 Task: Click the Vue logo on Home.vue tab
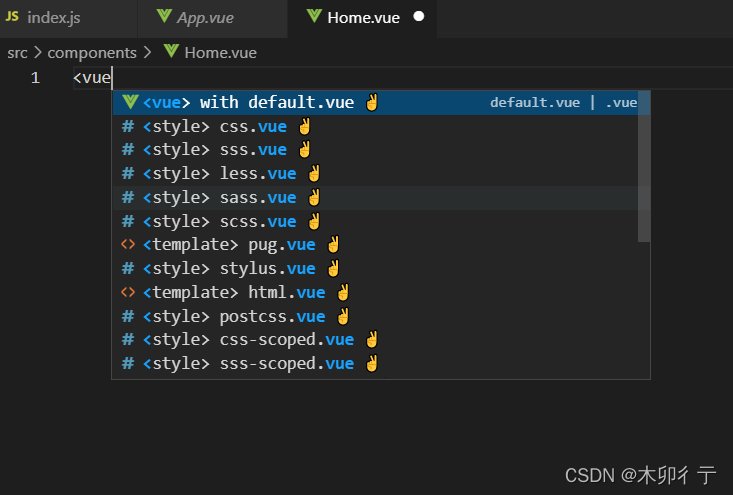click(x=314, y=16)
